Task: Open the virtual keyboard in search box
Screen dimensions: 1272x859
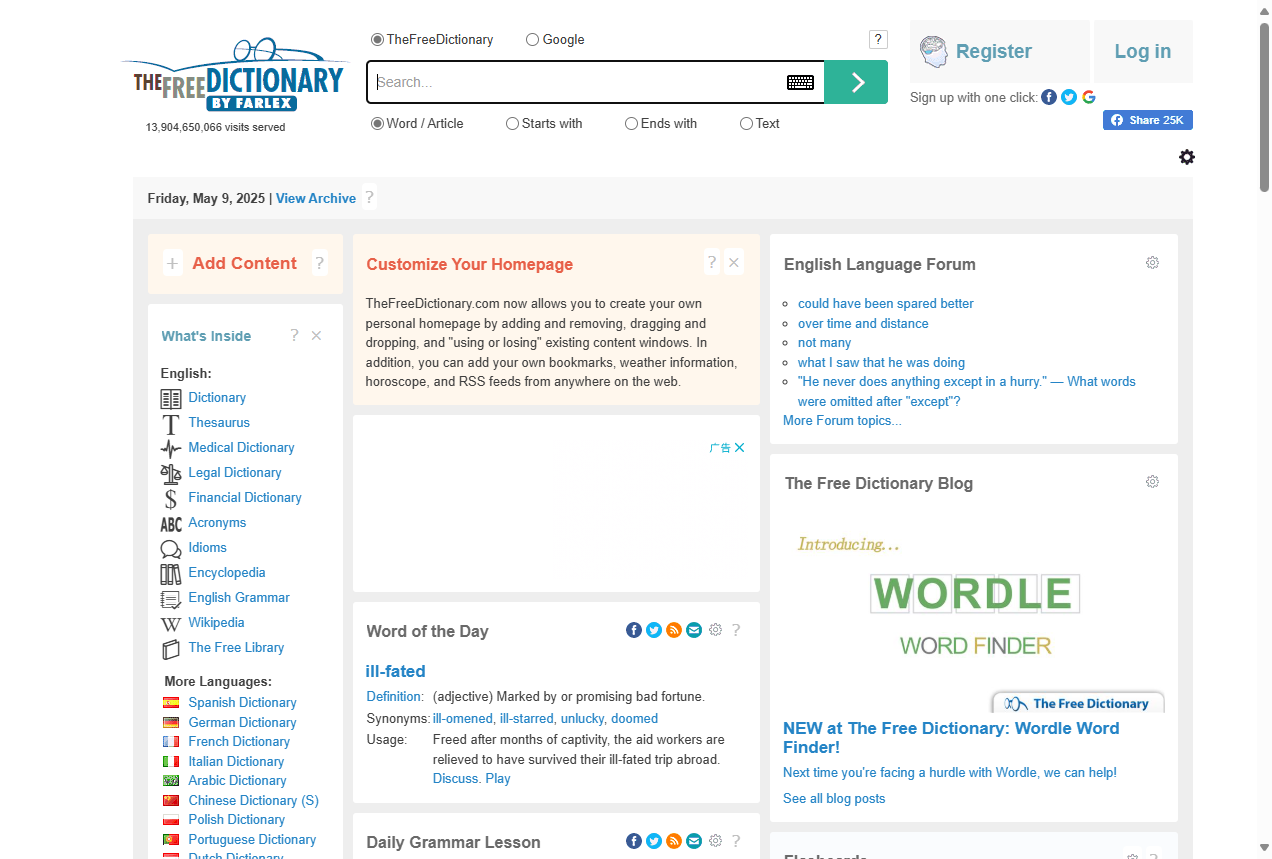Action: pos(800,82)
